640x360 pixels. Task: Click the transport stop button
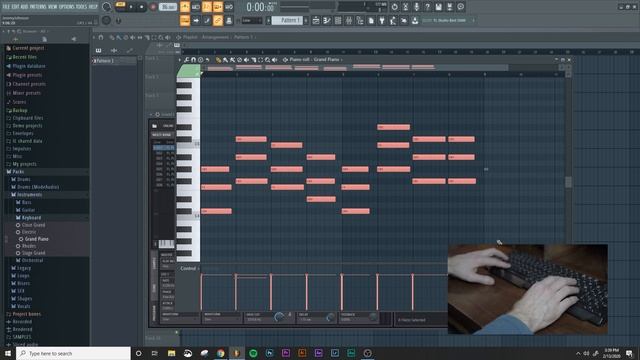(x=142, y=7)
